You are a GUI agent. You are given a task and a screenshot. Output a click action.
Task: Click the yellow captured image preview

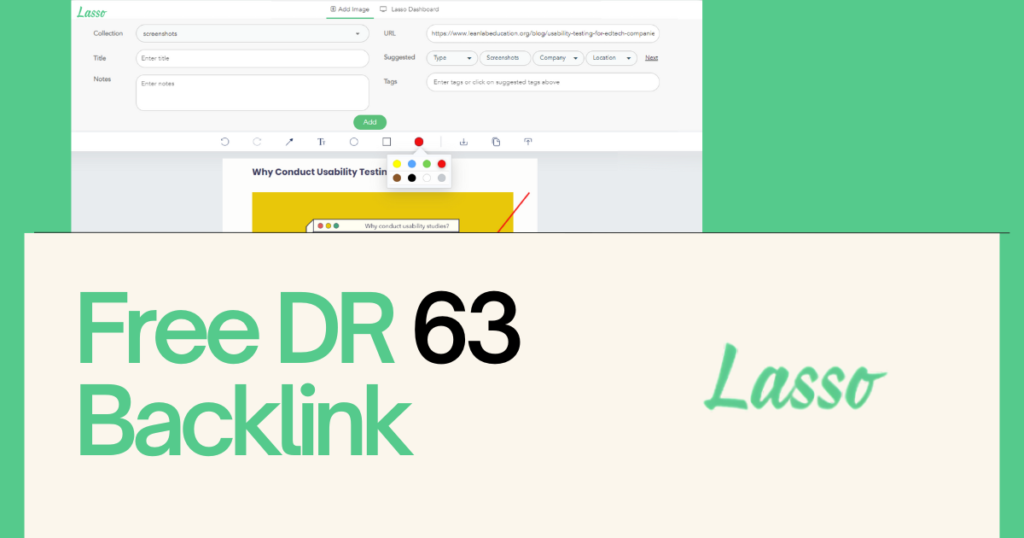click(383, 212)
